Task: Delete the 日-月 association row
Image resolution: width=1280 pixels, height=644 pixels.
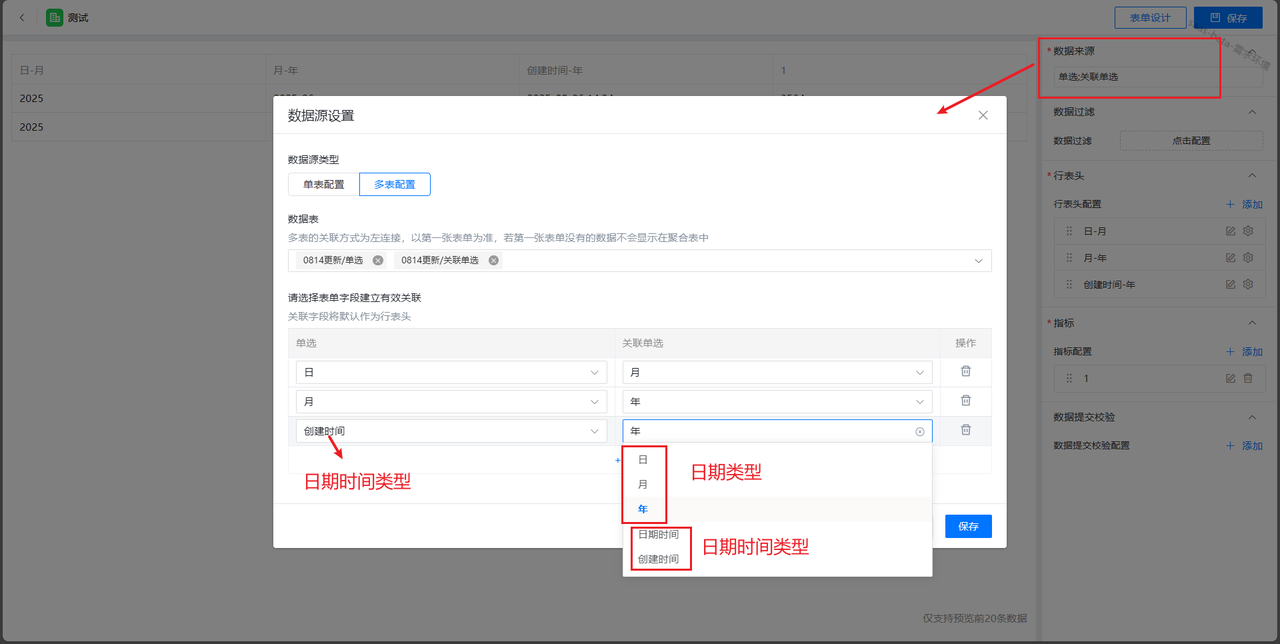Action: (965, 372)
